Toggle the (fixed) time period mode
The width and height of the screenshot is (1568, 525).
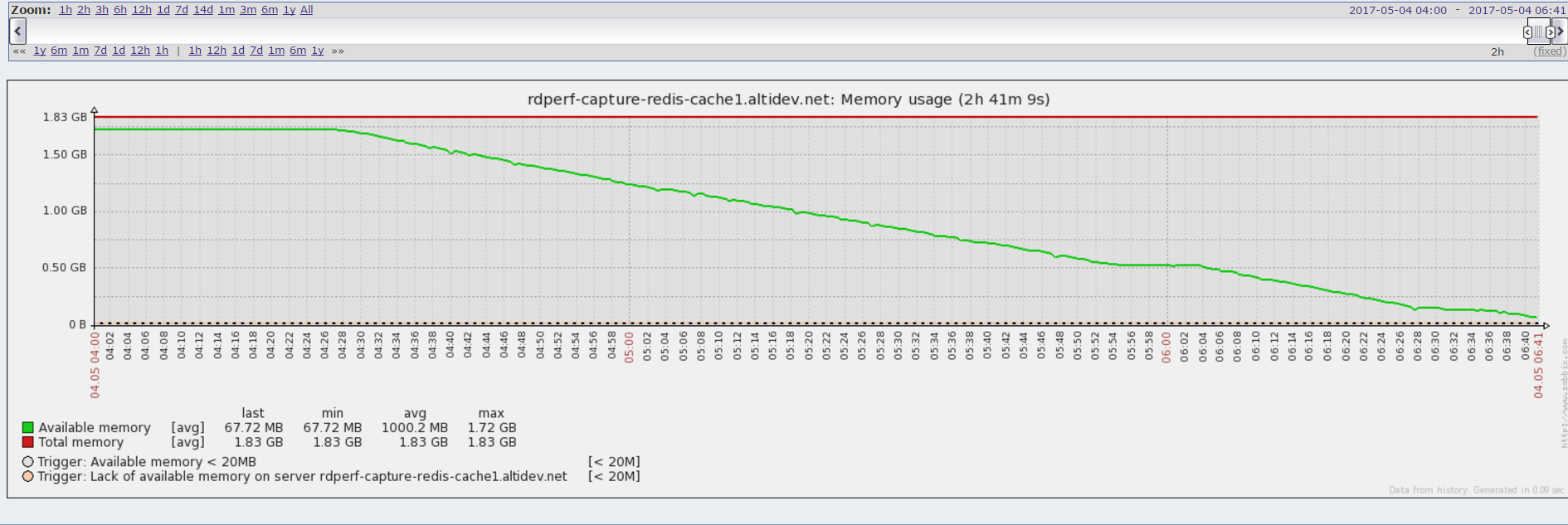[x=1549, y=51]
